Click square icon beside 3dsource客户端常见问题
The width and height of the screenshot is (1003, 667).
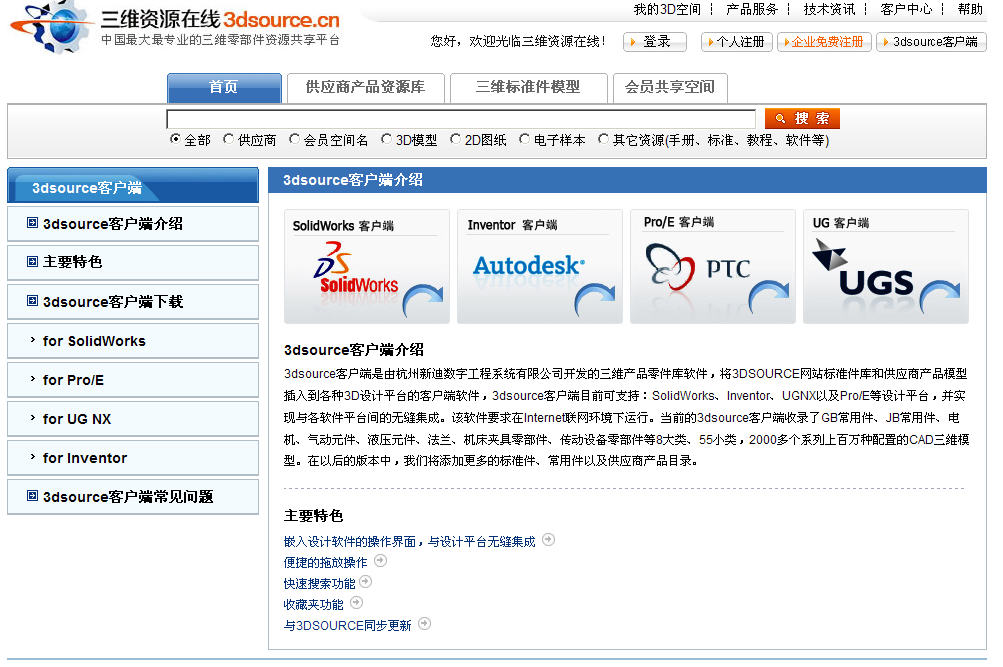(x=32, y=496)
